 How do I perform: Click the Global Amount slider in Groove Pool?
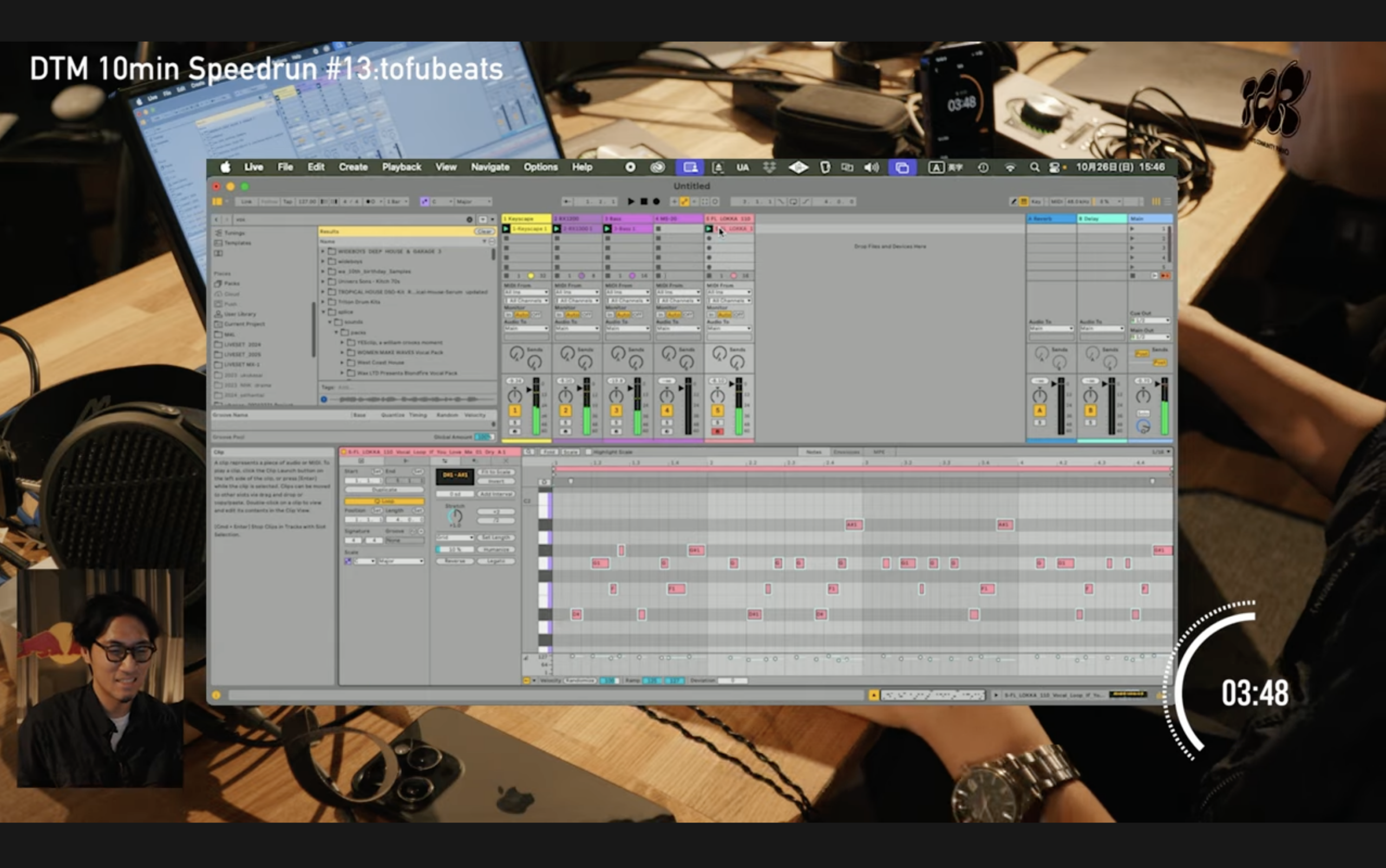tap(483, 437)
